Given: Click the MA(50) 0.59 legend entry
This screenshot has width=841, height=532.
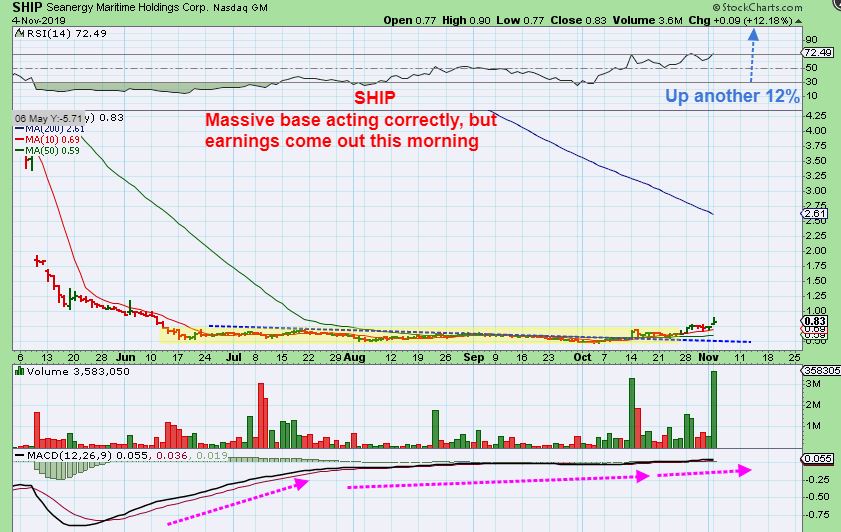Looking at the screenshot, I should pyautogui.click(x=48, y=151).
